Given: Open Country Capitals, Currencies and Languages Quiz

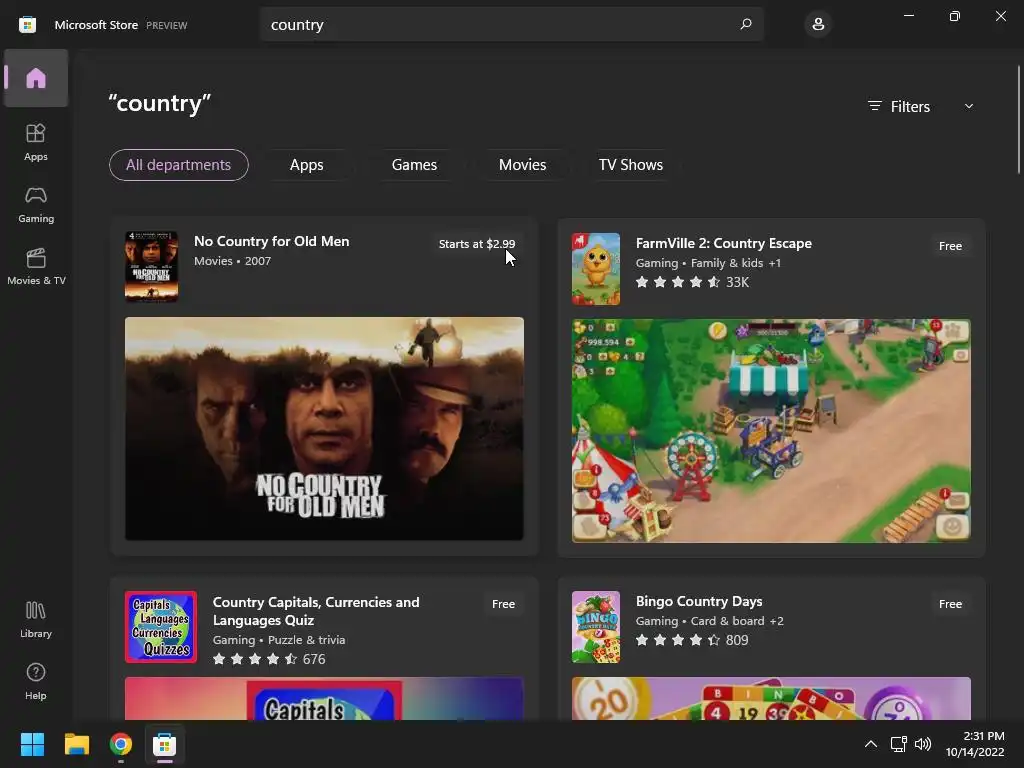Looking at the screenshot, I should coord(316,611).
